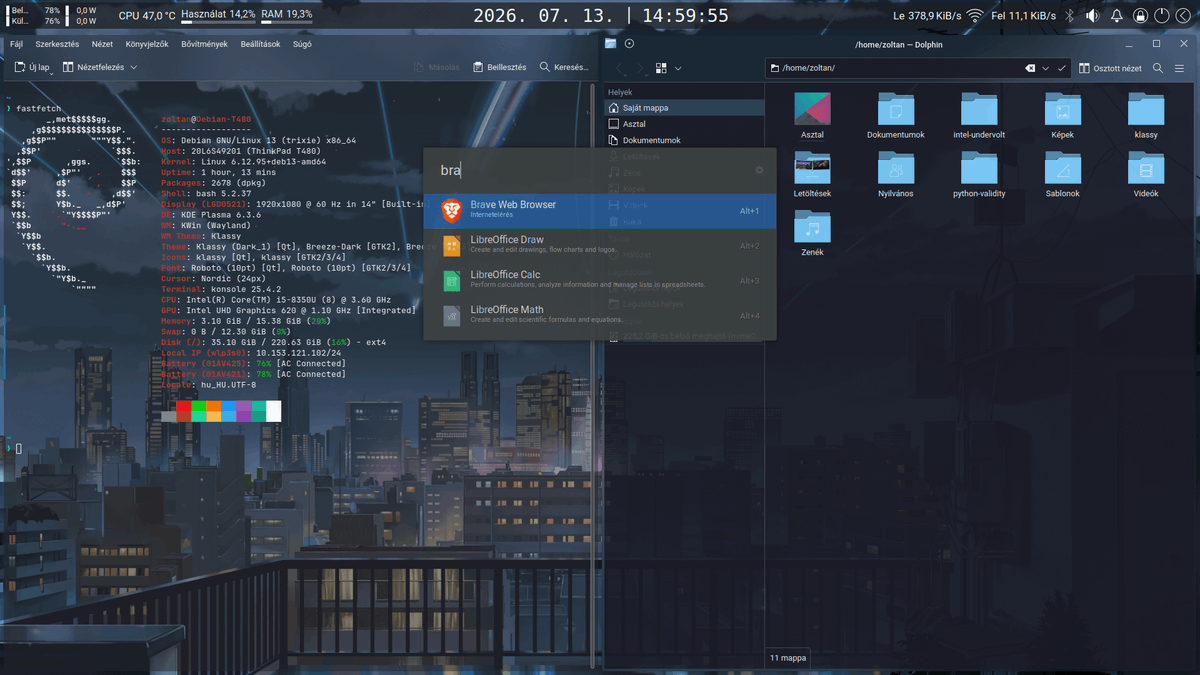Open the LibreOffice Math result

tap(600, 315)
